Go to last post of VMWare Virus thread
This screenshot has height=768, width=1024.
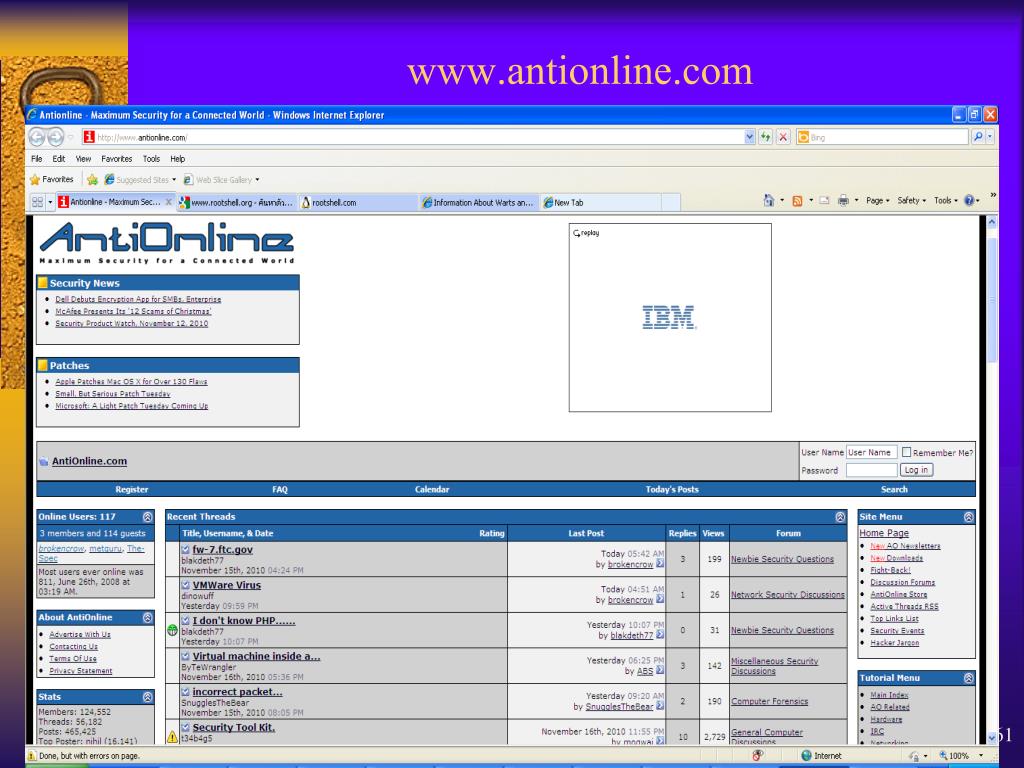point(660,600)
